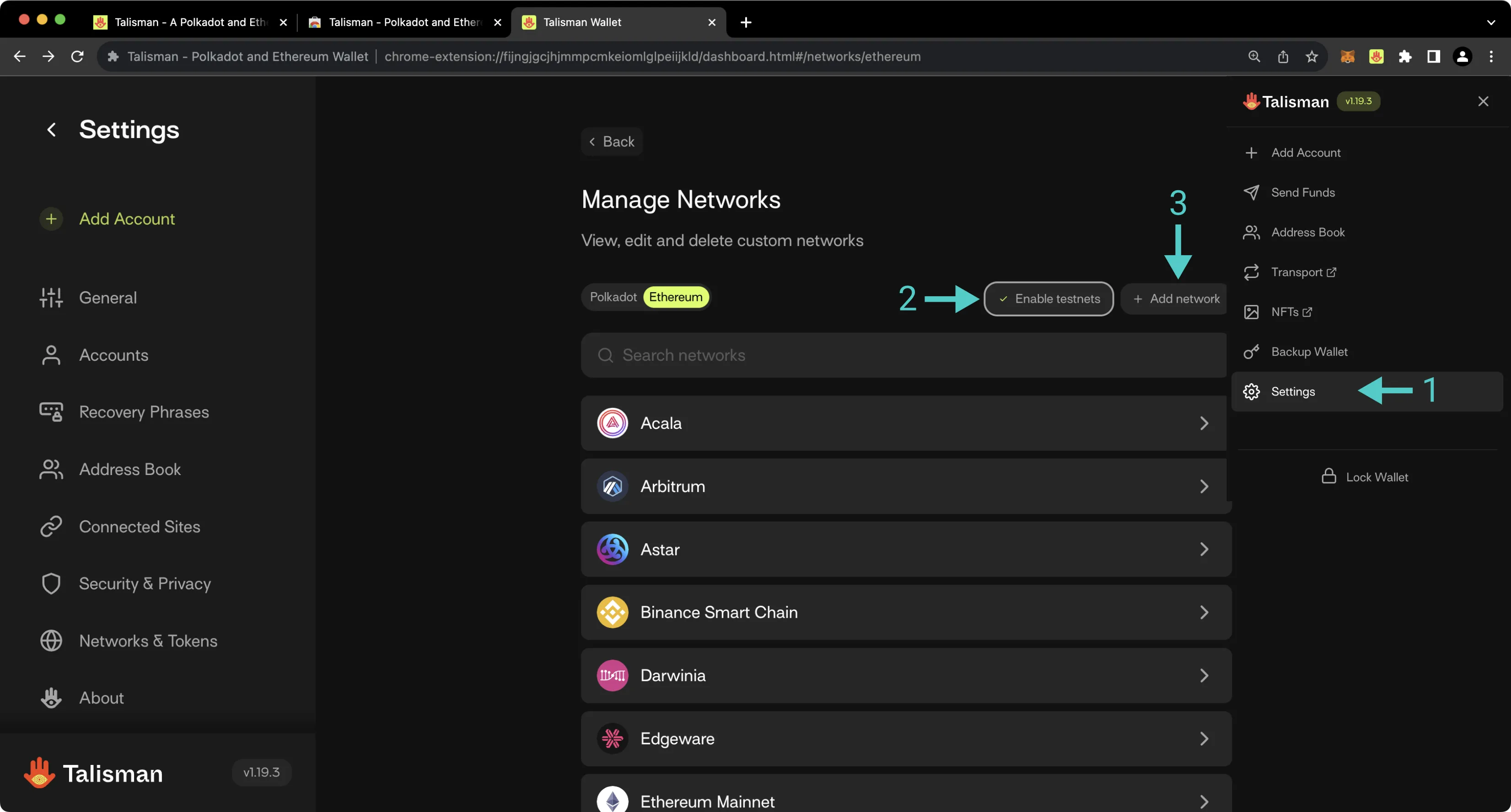Click the Talisman extension icon in browser toolbar
The width and height of the screenshot is (1511, 812).
coord(1376,56)
